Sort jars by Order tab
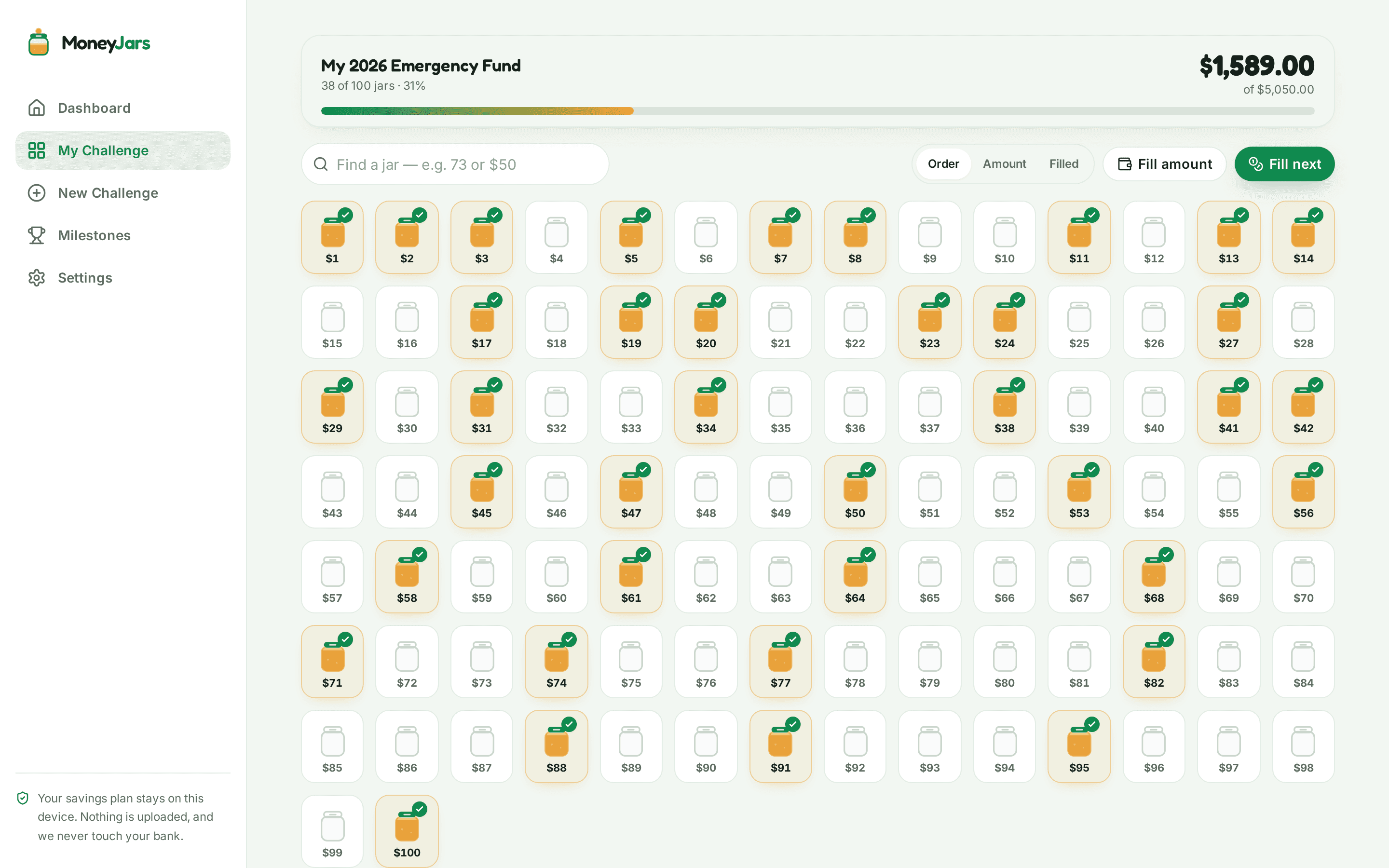Viewport: 1389px width, 868px height. pyautogui.click(x=943, y=164)
